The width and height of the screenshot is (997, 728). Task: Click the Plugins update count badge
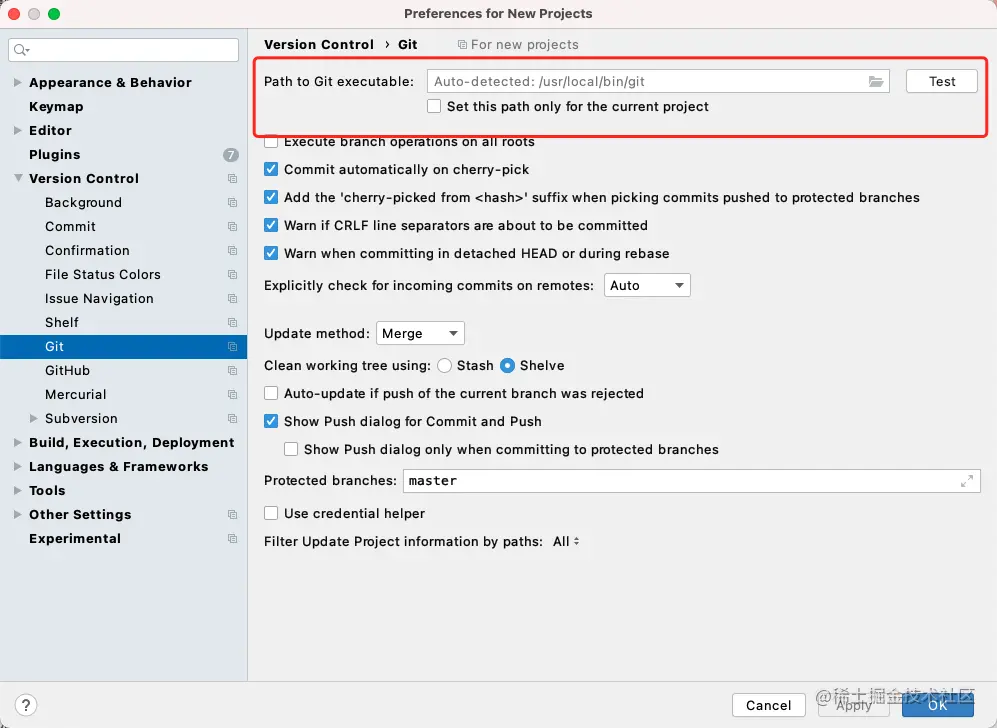[230, 155]
